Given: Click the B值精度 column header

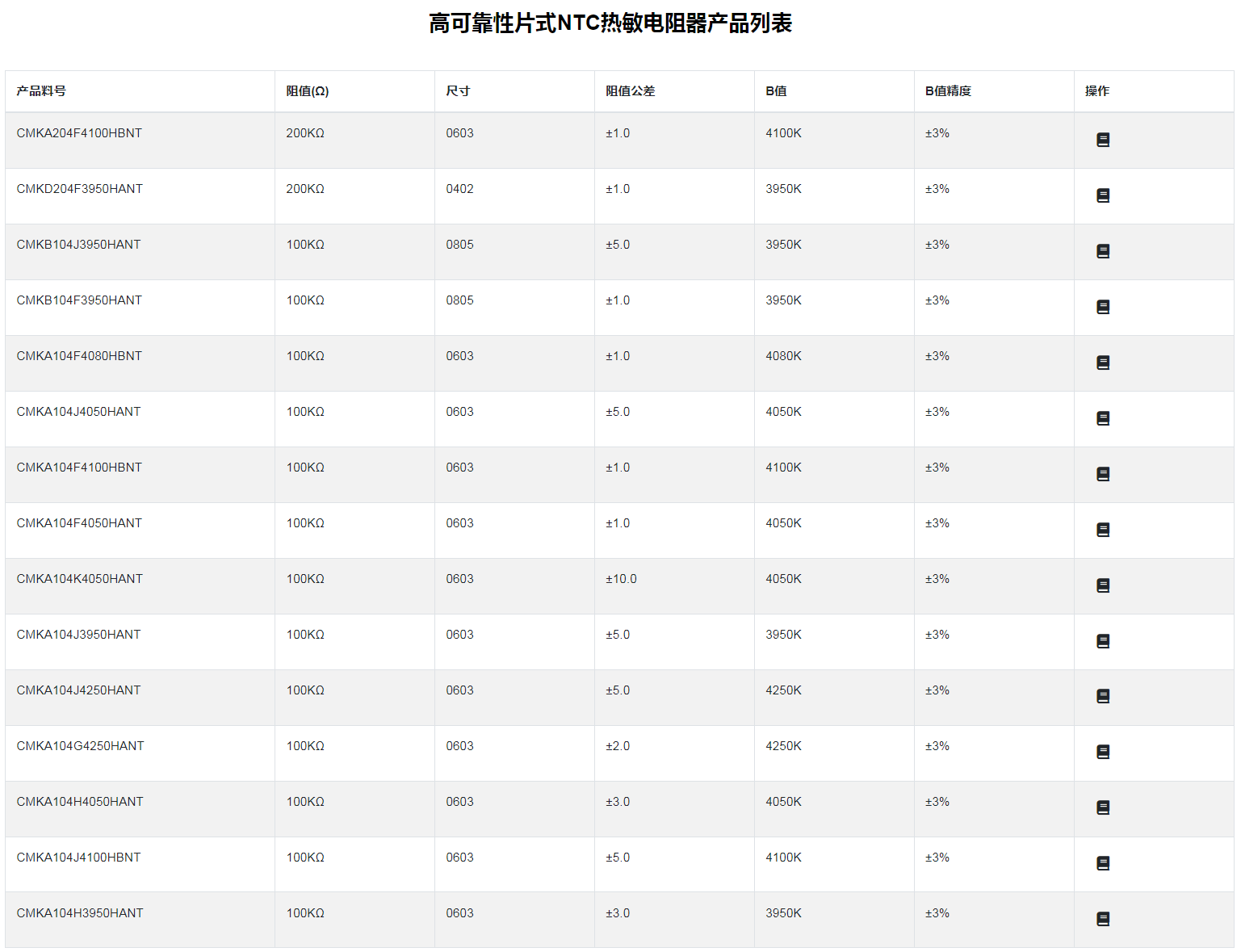Looking at the screenshot, I should pyautogui.click(x=948, y=91).
